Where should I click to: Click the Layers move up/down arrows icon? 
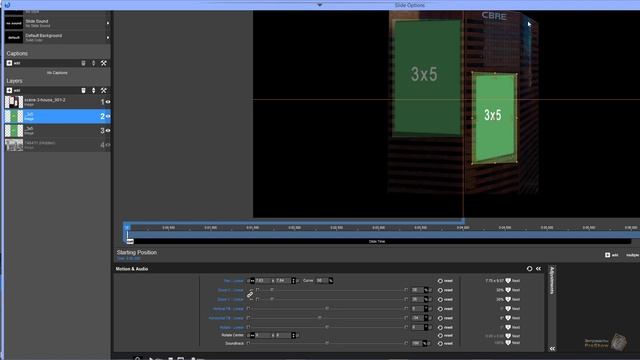(x=93, y=90)
